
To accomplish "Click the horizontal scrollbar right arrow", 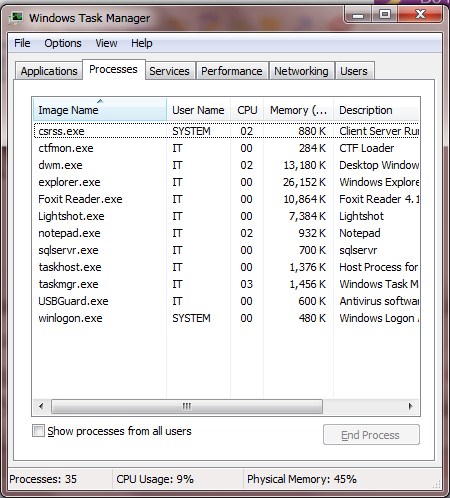I will [410, 406].
